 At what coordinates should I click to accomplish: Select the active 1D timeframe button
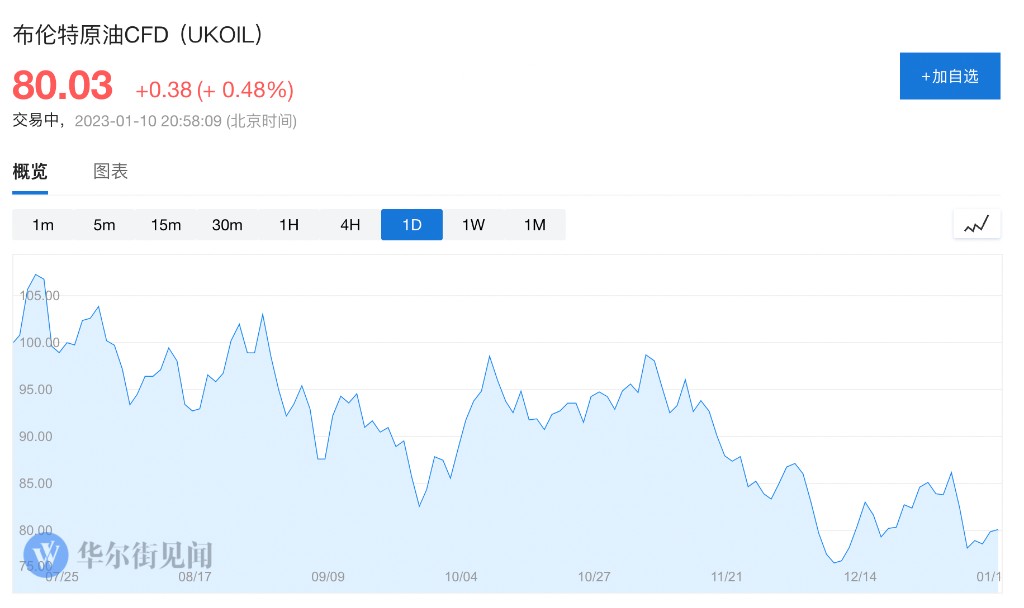(x=412, y=225)
